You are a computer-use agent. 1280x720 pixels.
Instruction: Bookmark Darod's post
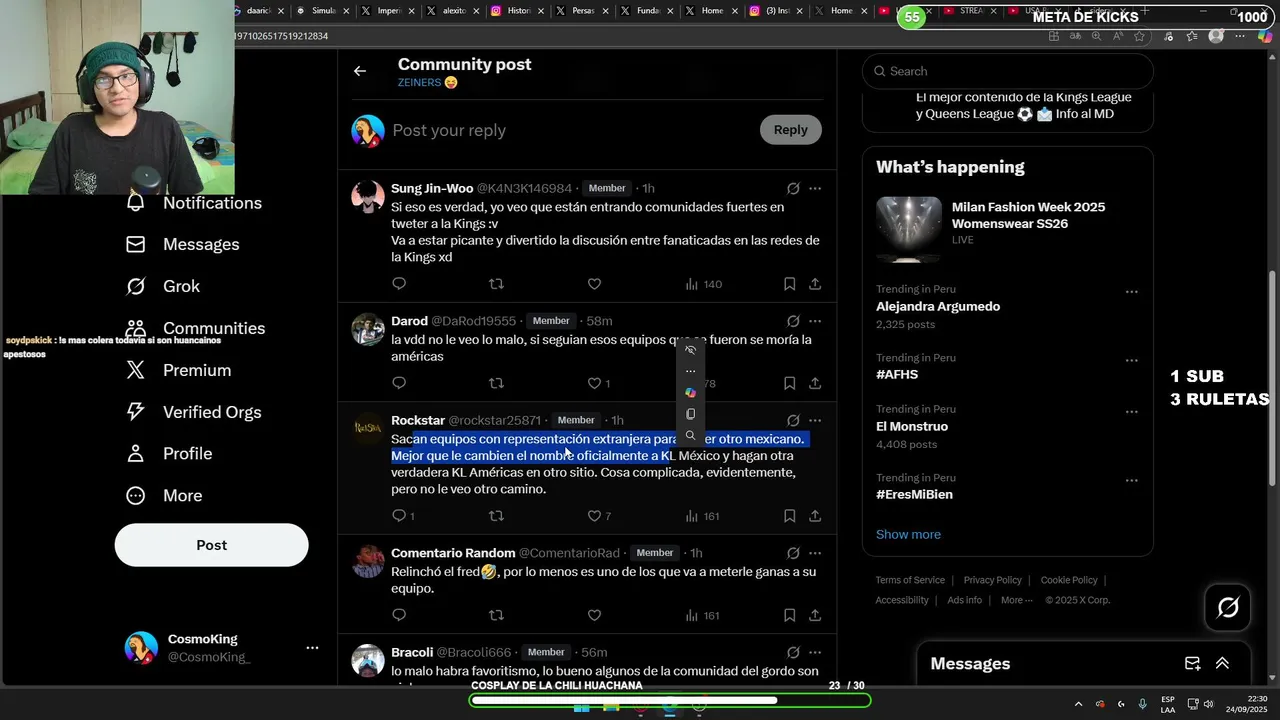(x=789, y=383)
